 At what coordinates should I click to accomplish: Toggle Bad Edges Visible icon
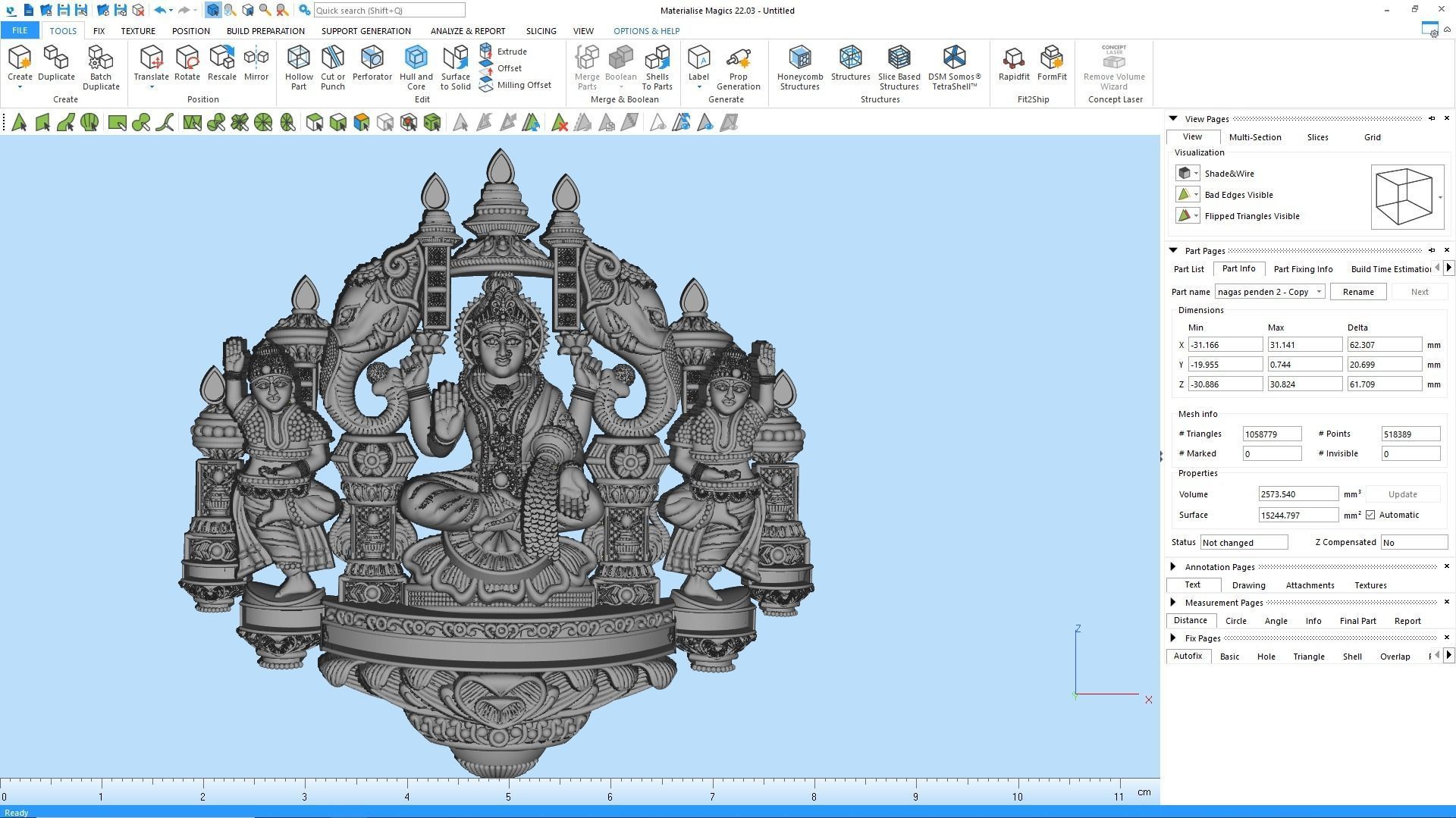(x=1184, y=195)
